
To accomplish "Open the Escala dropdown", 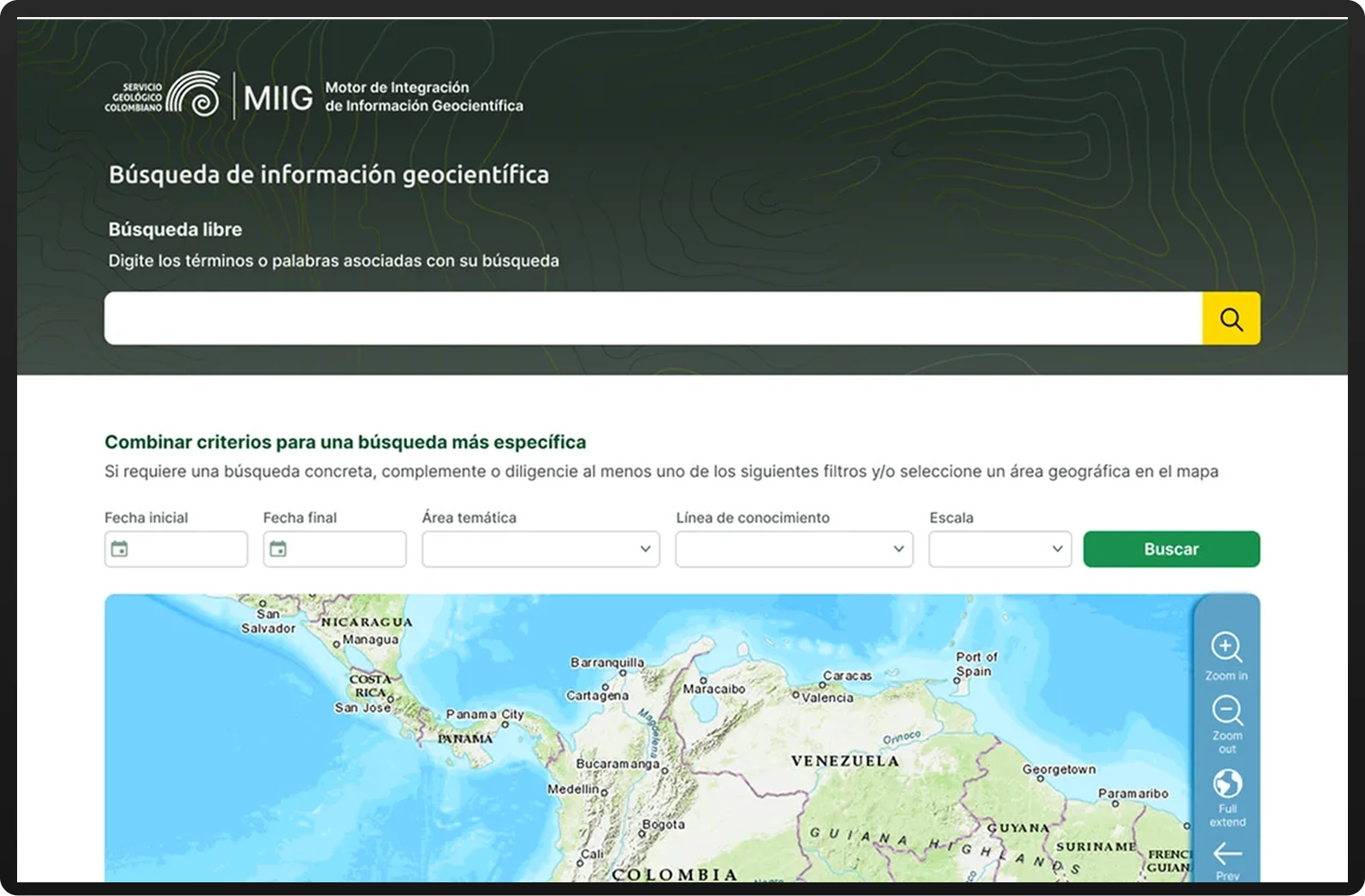I will click(1000, 549).
